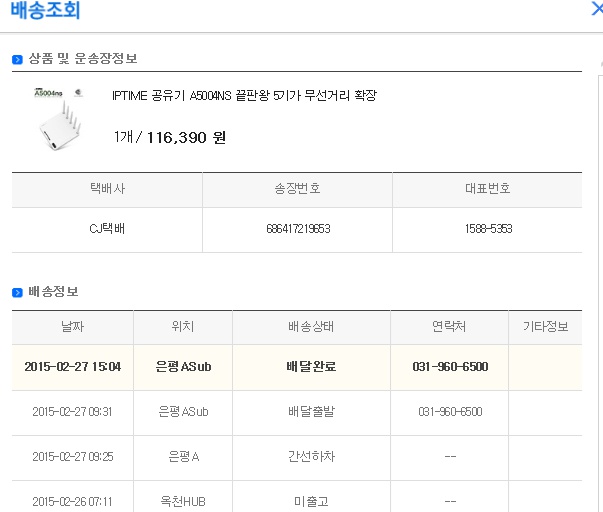Click the 은평A location cell
Screen dimensions: 603x512
[183, 457]
